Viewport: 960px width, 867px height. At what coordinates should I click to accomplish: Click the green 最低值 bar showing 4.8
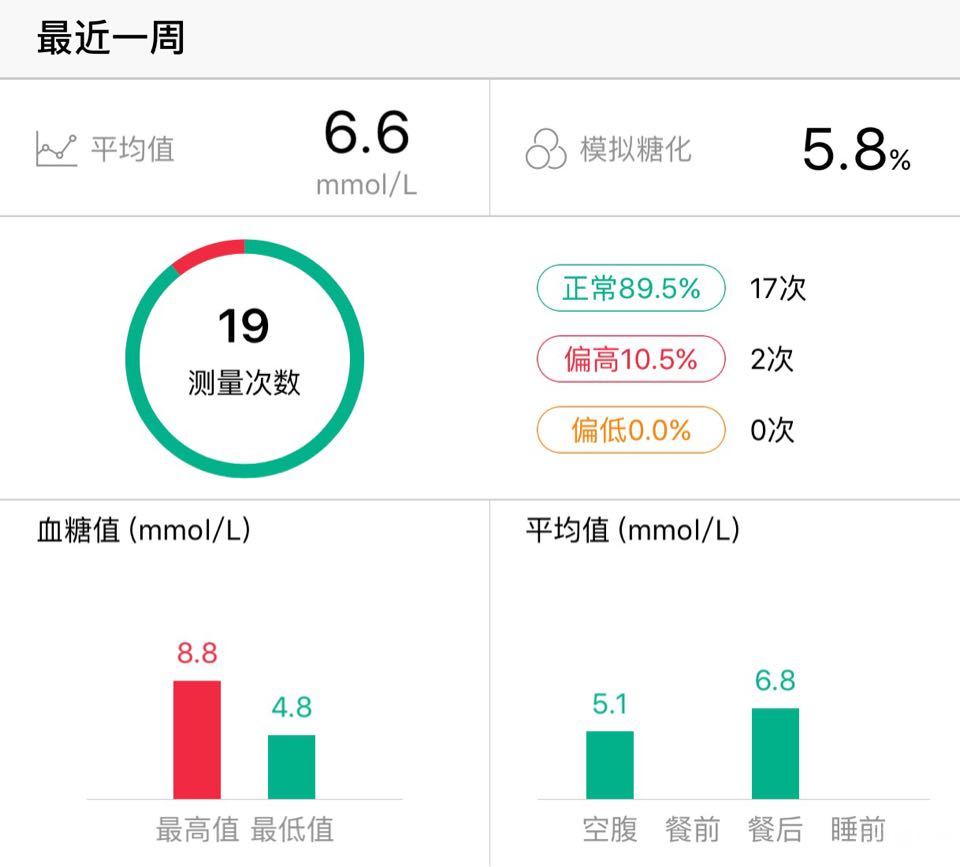click(291, 767)
